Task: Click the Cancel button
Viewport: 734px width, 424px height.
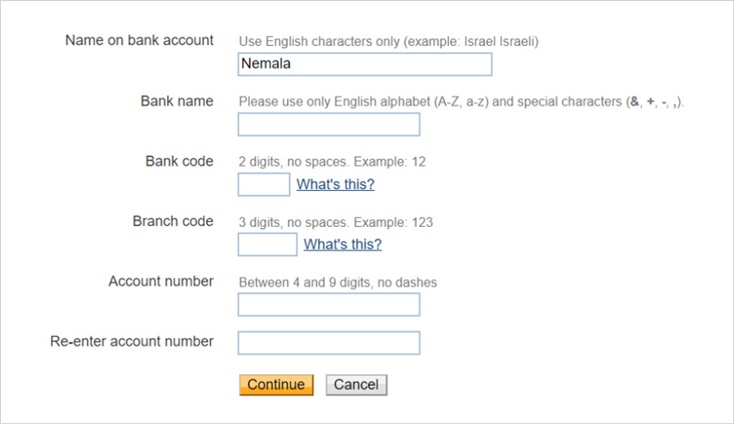Action: point(356,385)
